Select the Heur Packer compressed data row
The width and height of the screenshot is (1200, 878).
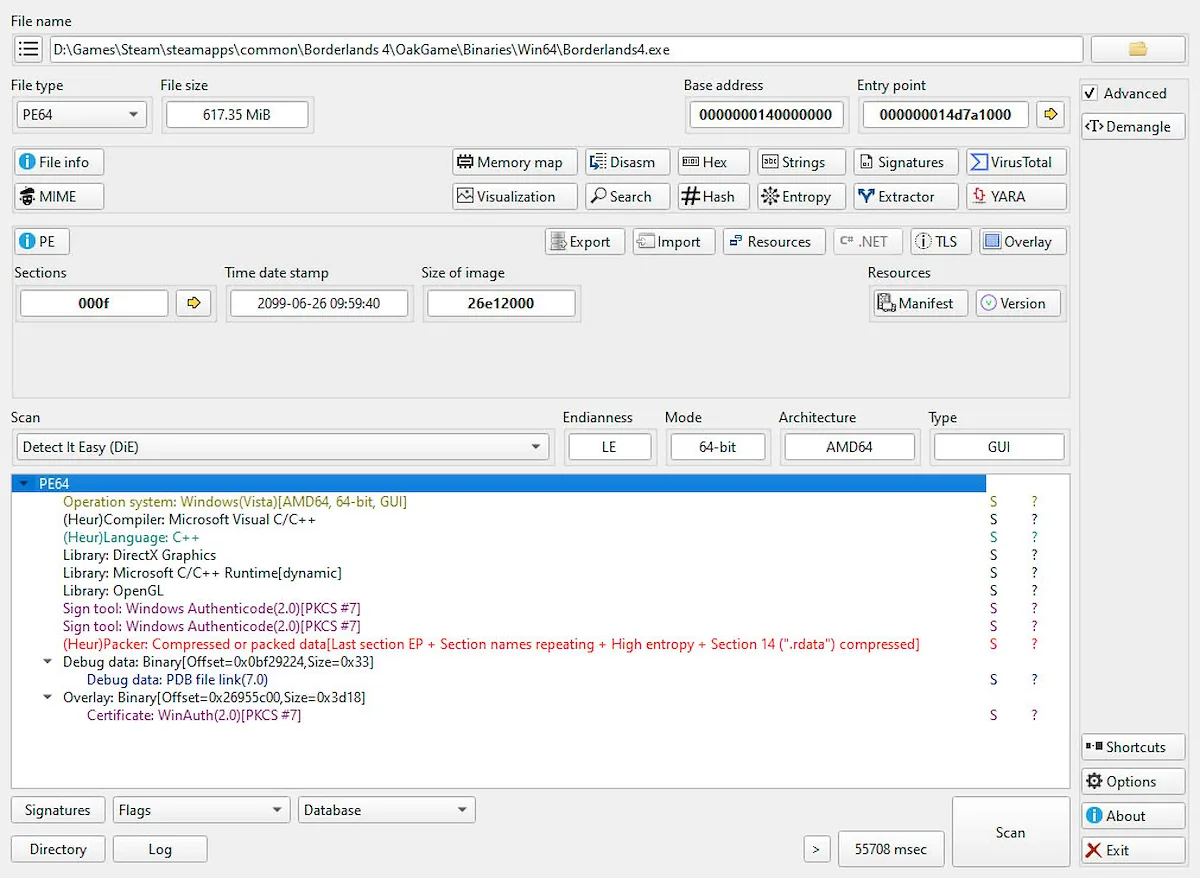[x=491, y=644]
